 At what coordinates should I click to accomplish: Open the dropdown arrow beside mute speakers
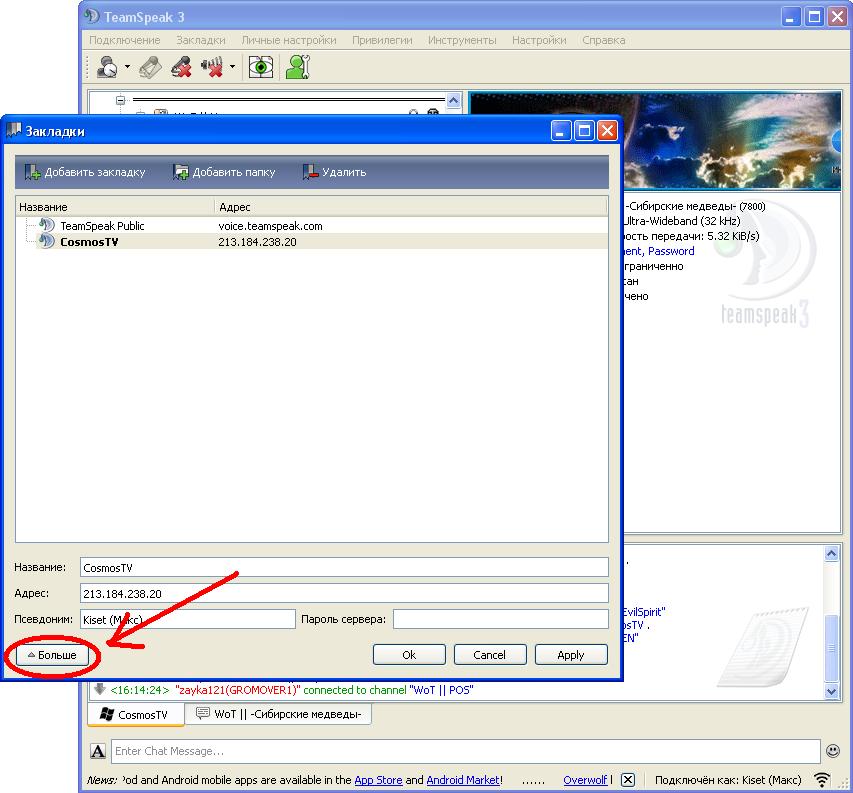232,67
